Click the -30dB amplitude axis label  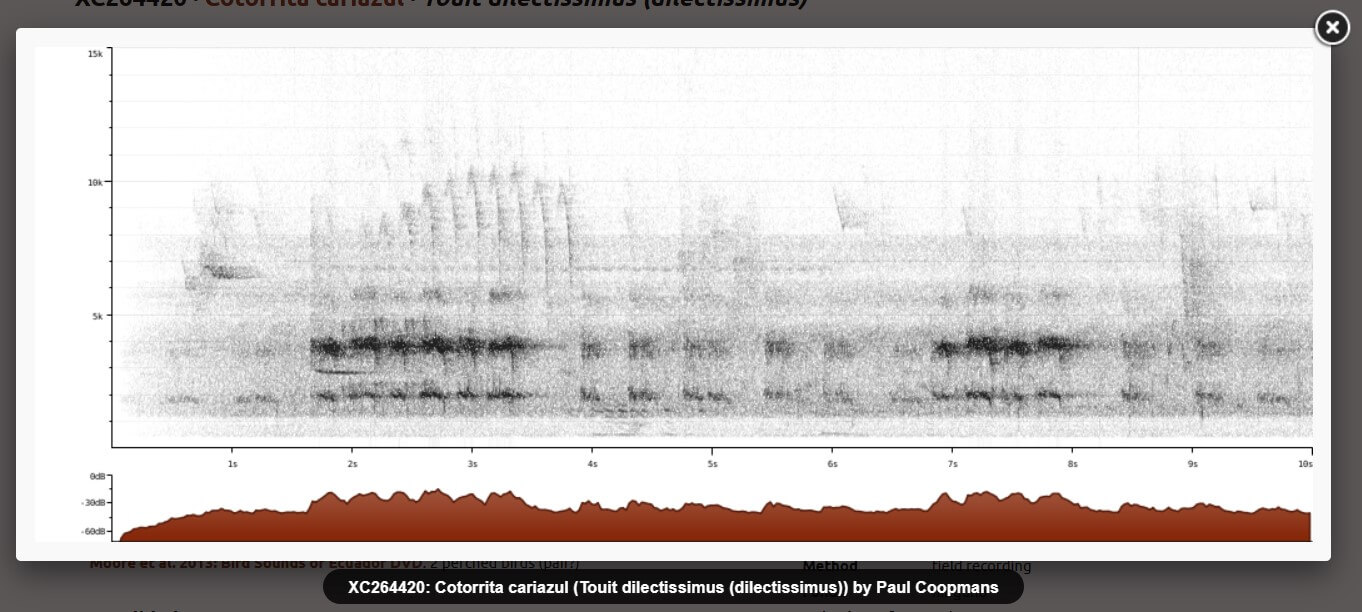click(x=96, y=503)
